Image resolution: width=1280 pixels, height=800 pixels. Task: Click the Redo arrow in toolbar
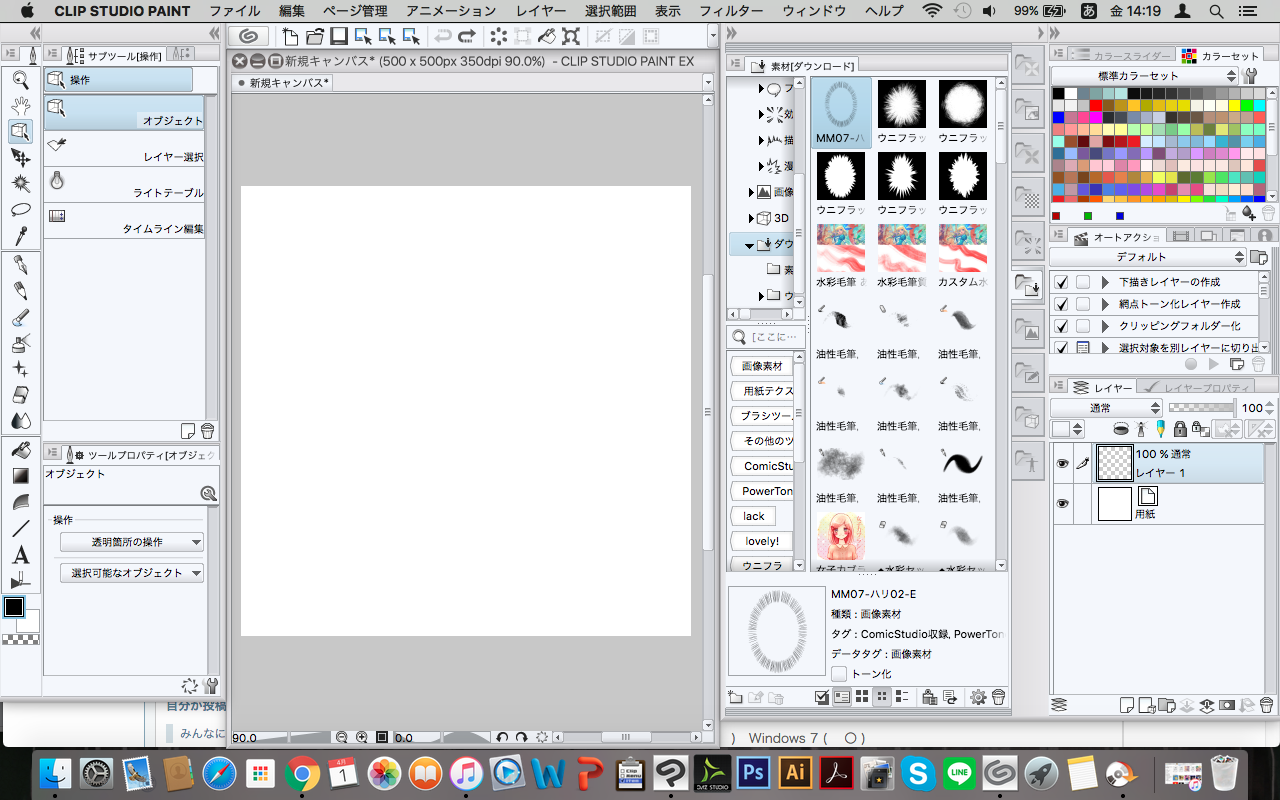pyautogui.click(x=467, y=37)
